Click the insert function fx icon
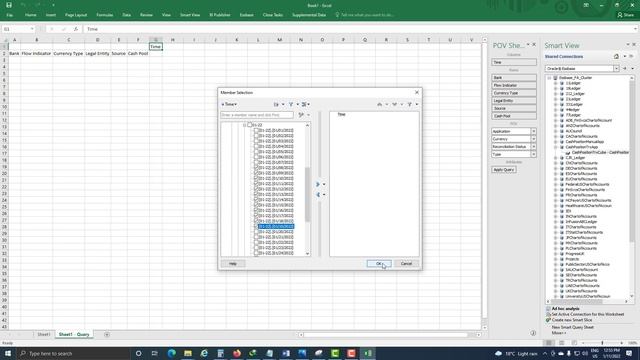Image resolution: width=640 pixels, height=360 pixels. pyautogui.click(x=76, y=29)
